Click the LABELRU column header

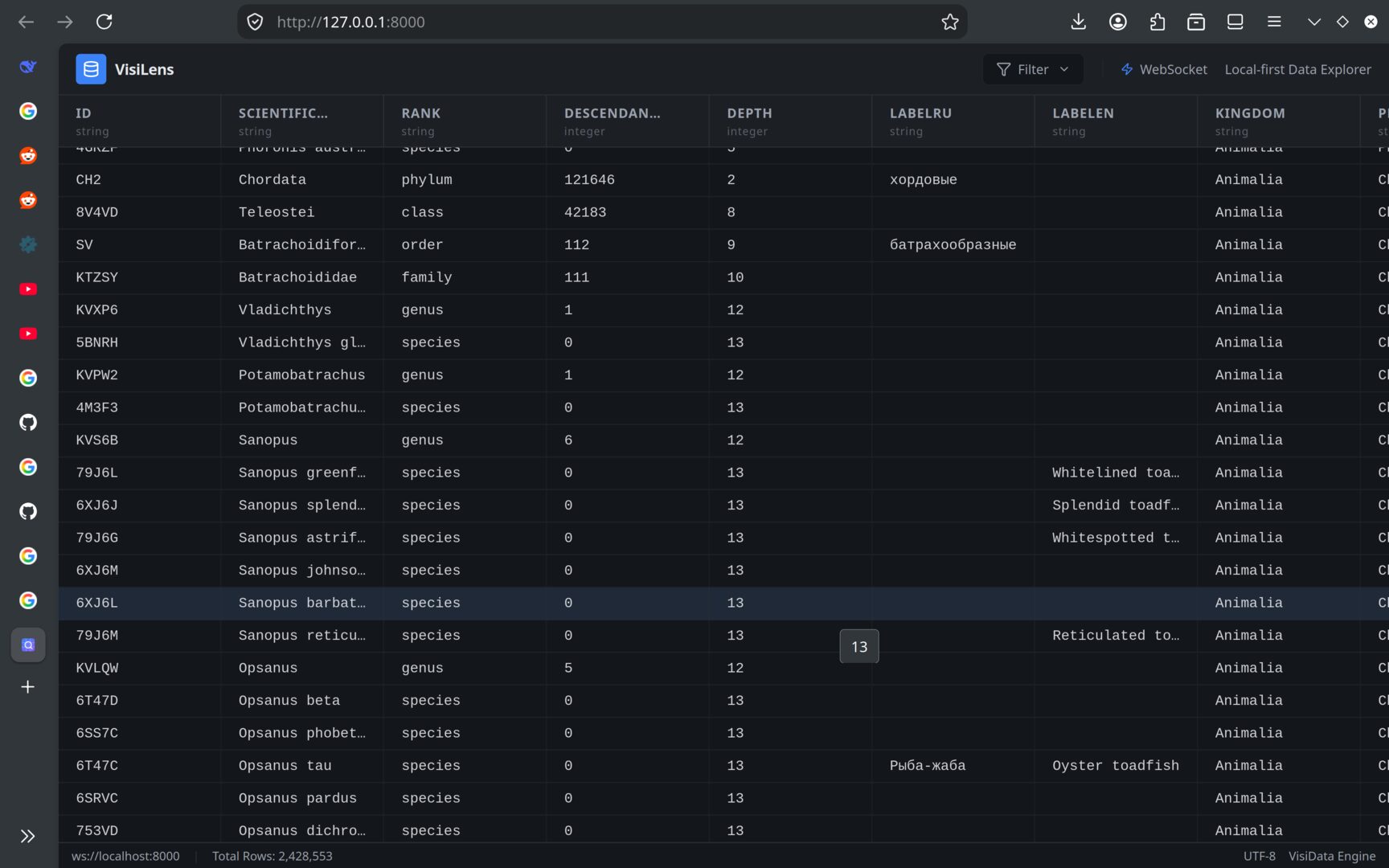(x=953, y=121)
